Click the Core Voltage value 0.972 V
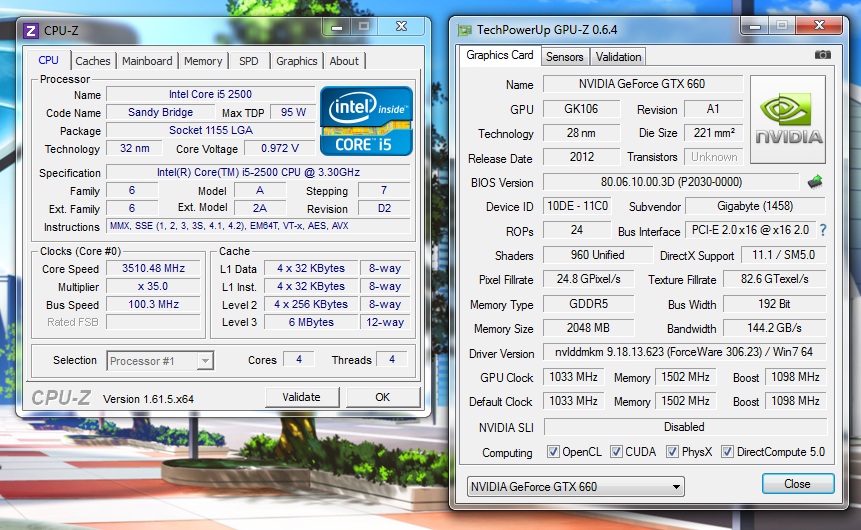 (x=280, y=148)
